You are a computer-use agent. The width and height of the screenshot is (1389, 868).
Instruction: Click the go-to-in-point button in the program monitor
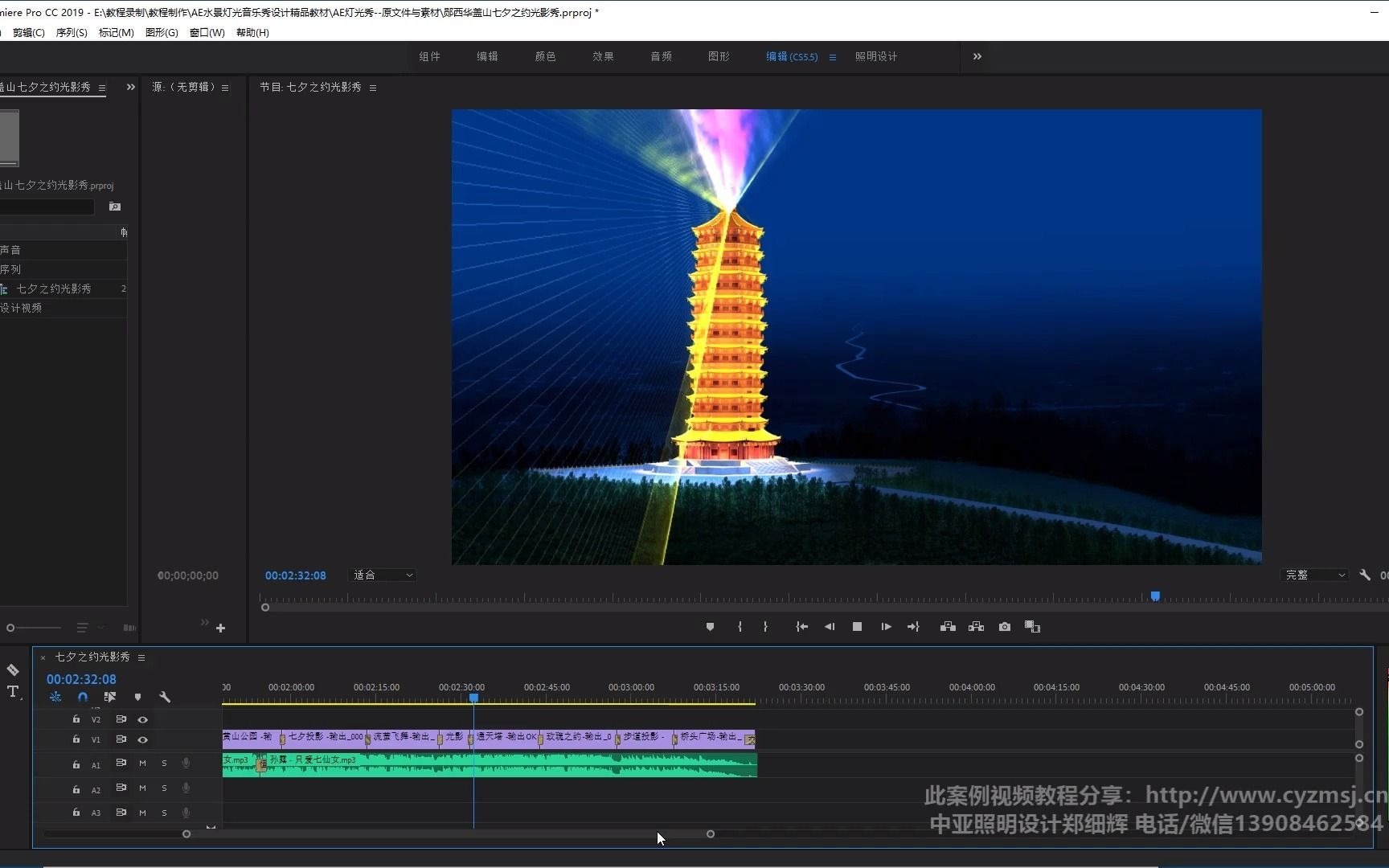pyautogui.click(x=801, y=627)
